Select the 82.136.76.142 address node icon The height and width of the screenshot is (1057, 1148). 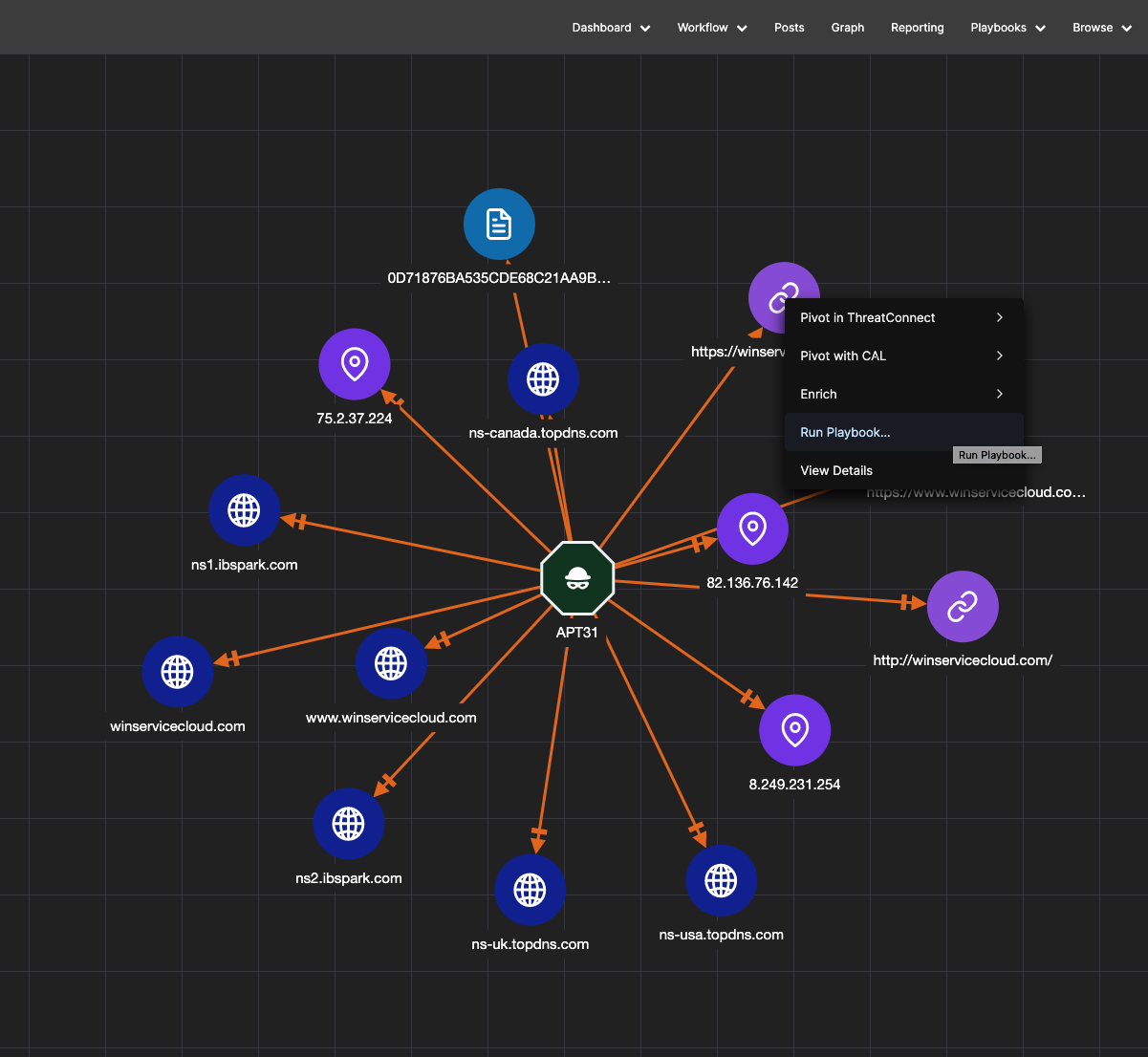tap(752, 528)
